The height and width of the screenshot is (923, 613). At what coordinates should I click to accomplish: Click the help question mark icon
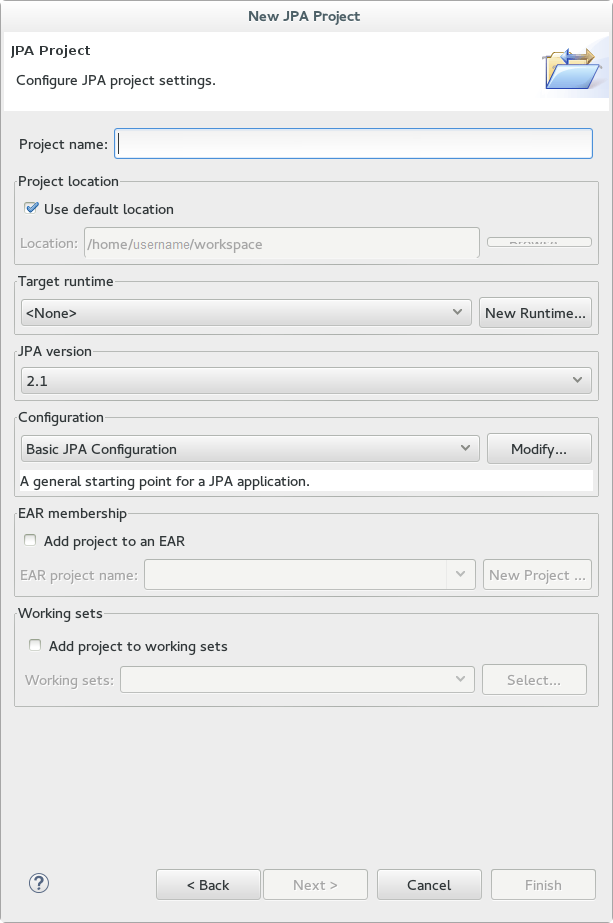pos(39,883)
